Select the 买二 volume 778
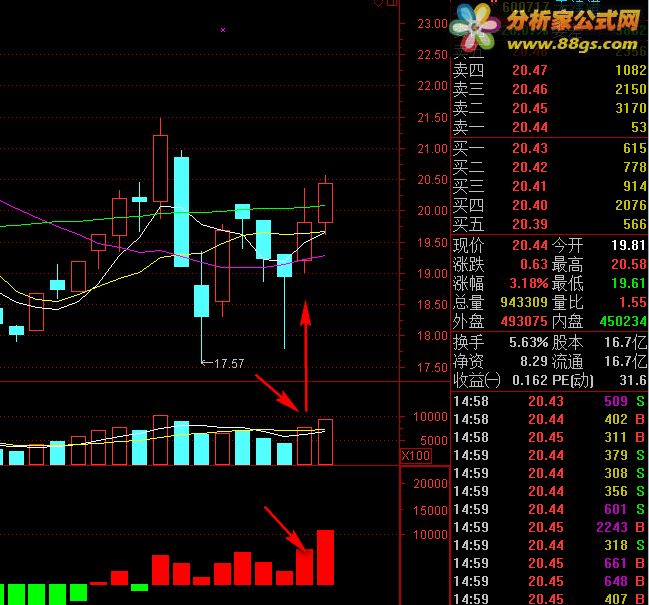 coord(635,167)
